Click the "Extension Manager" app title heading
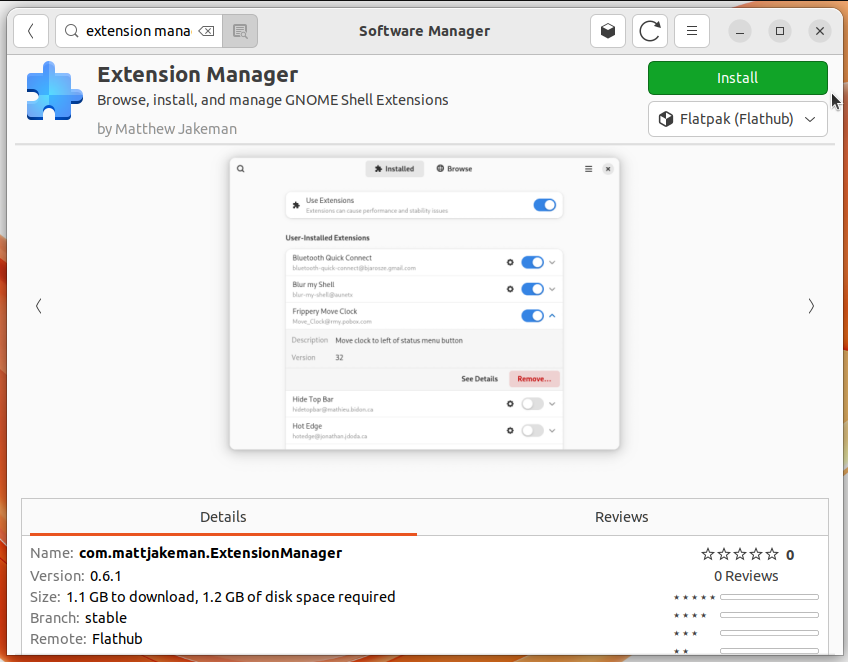Image resolution: width=848 pixels, height=662 pixels. 197,75
